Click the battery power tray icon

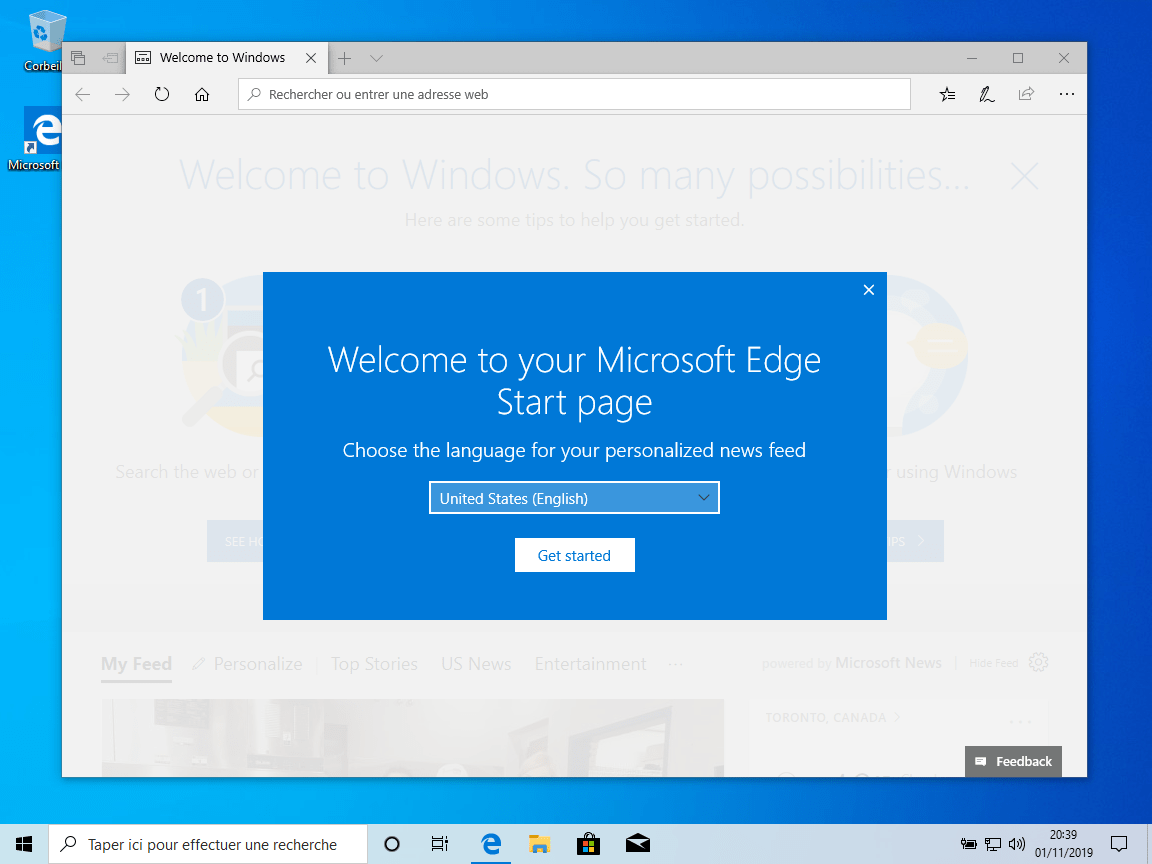click(968, 844)
